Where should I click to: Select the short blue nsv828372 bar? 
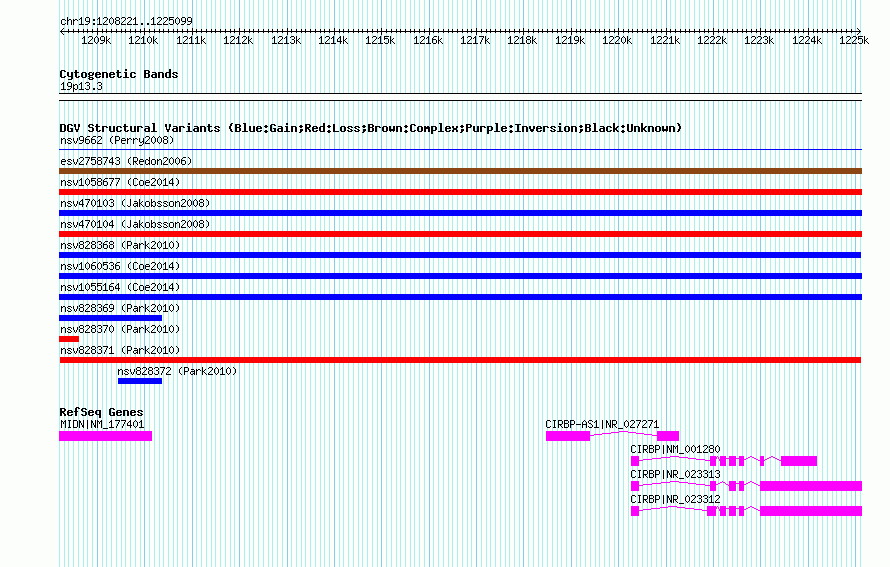(x=140, y=381)
